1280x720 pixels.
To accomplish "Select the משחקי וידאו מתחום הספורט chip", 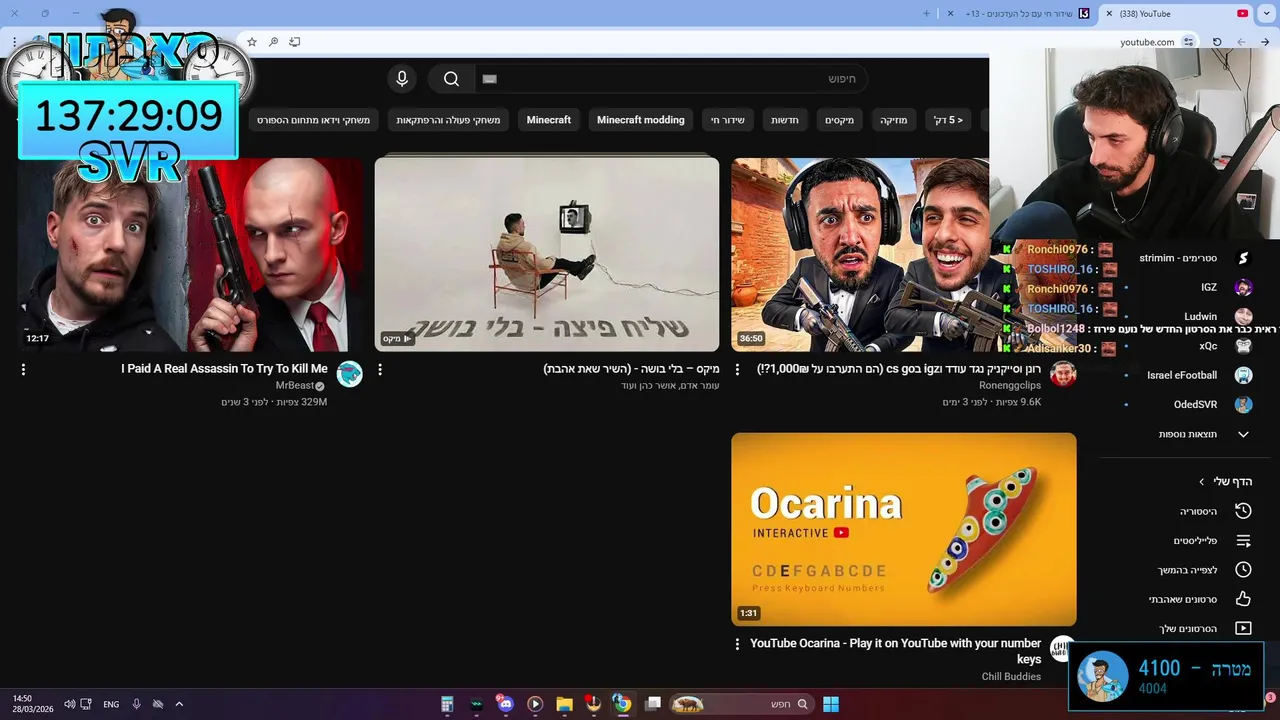I will (x=313, y=120).
